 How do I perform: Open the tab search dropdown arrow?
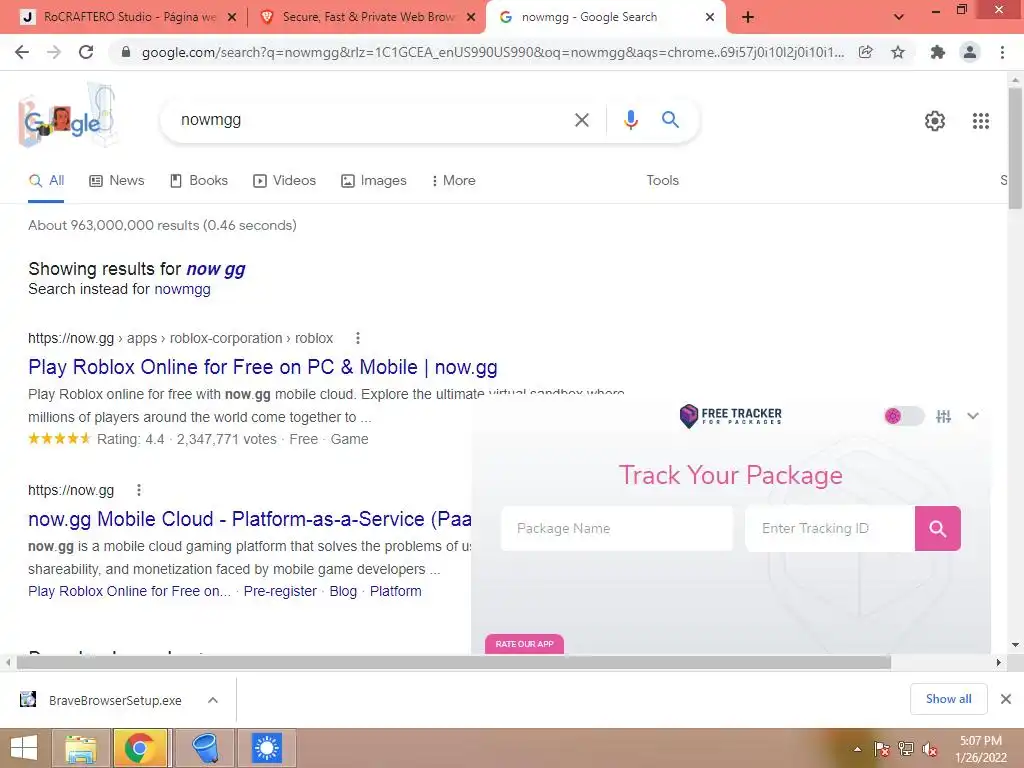click(899, 17)
